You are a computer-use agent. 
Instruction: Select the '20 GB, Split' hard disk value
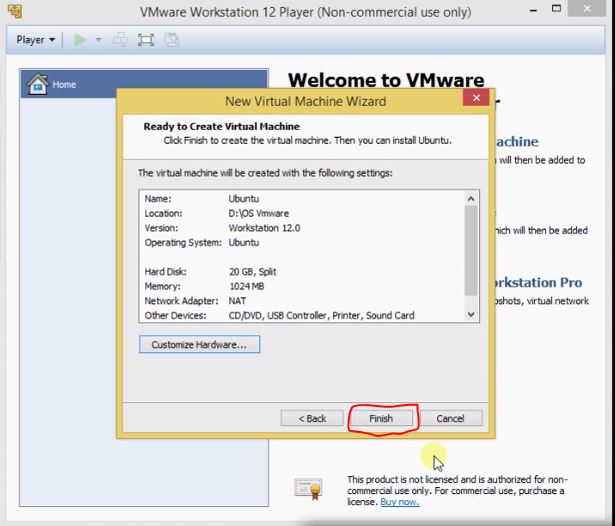click(x=253, y=271)
